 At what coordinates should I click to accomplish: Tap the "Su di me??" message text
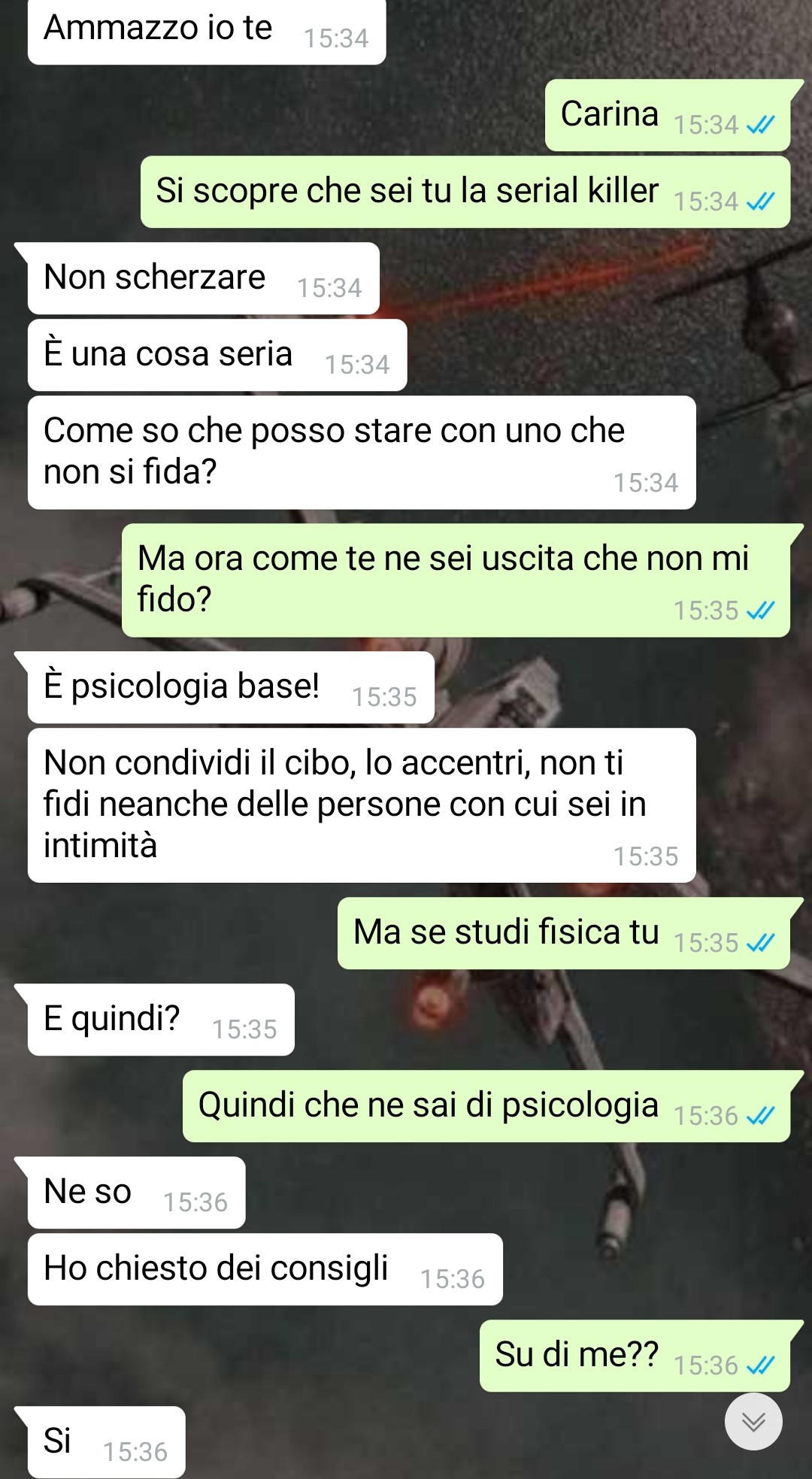click(577, 1355)
